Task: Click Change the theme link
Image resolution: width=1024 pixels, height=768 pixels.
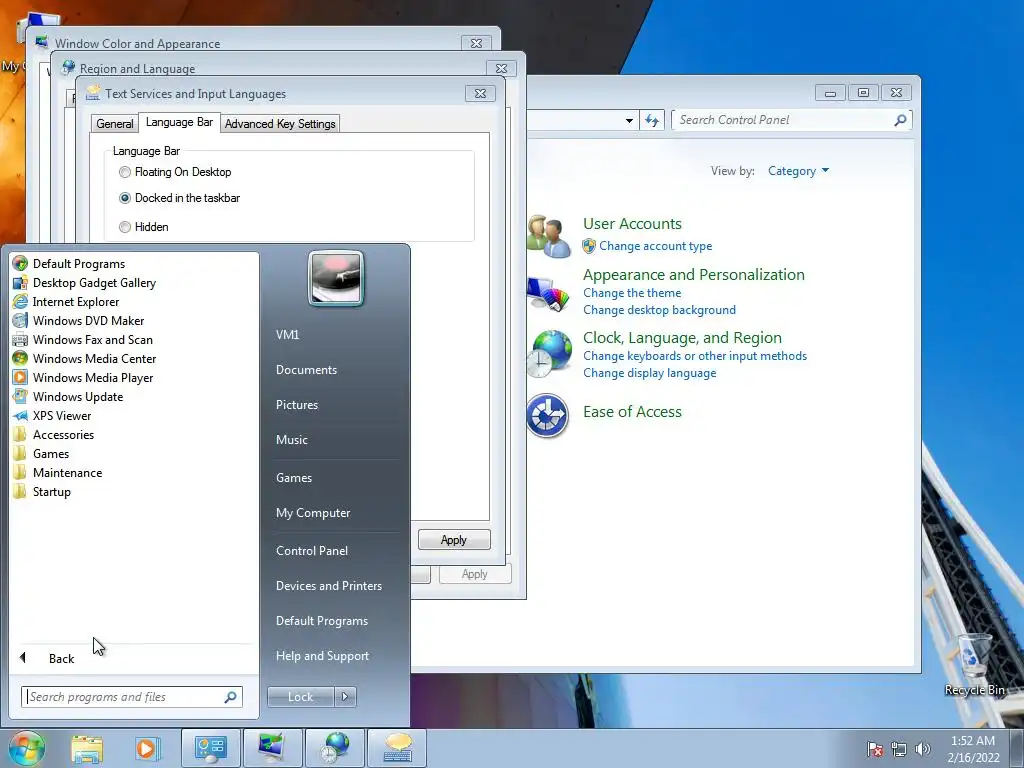Action: tap(632, 293)
